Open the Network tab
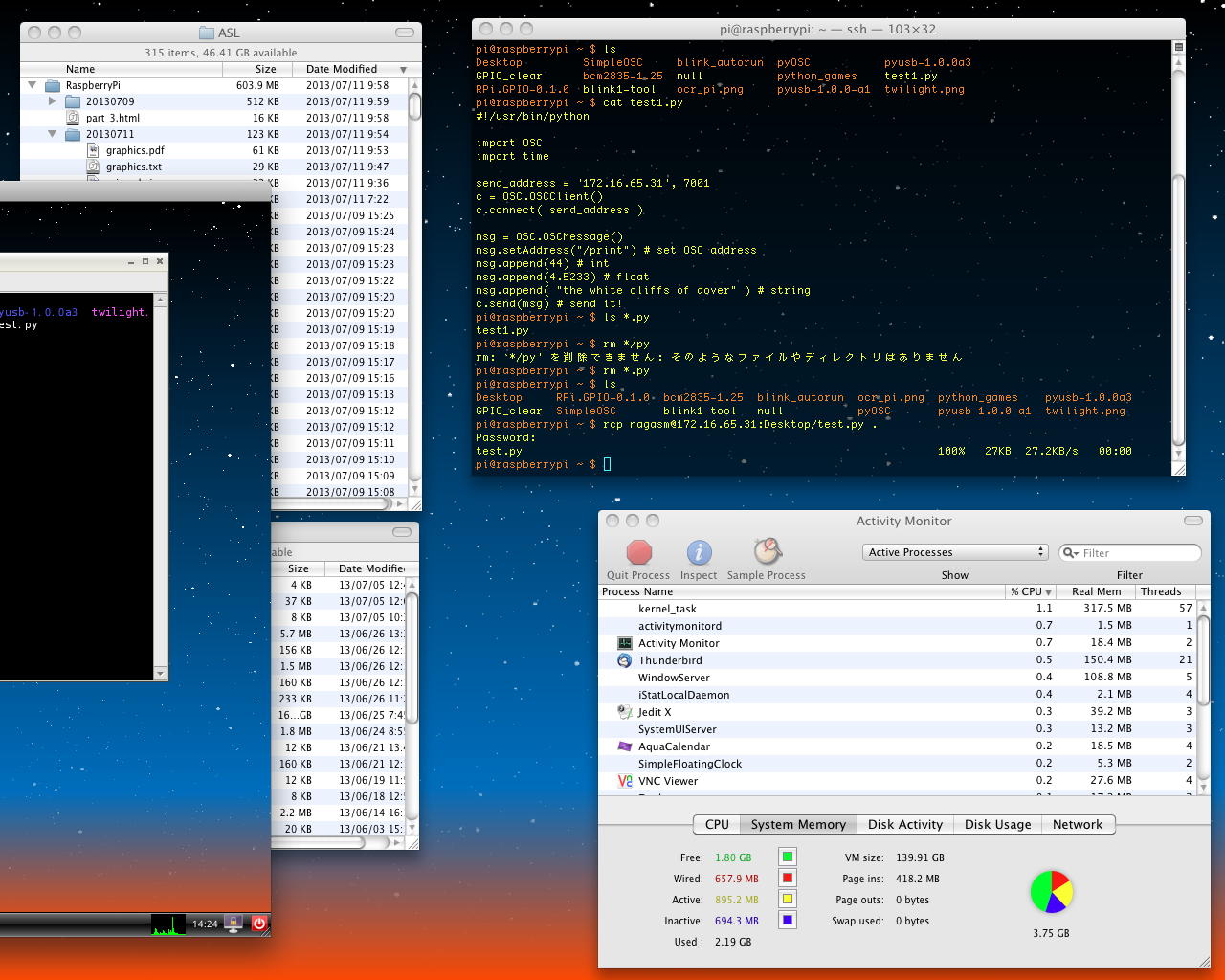The image size is (1225, 980). tap(1077, 824)
